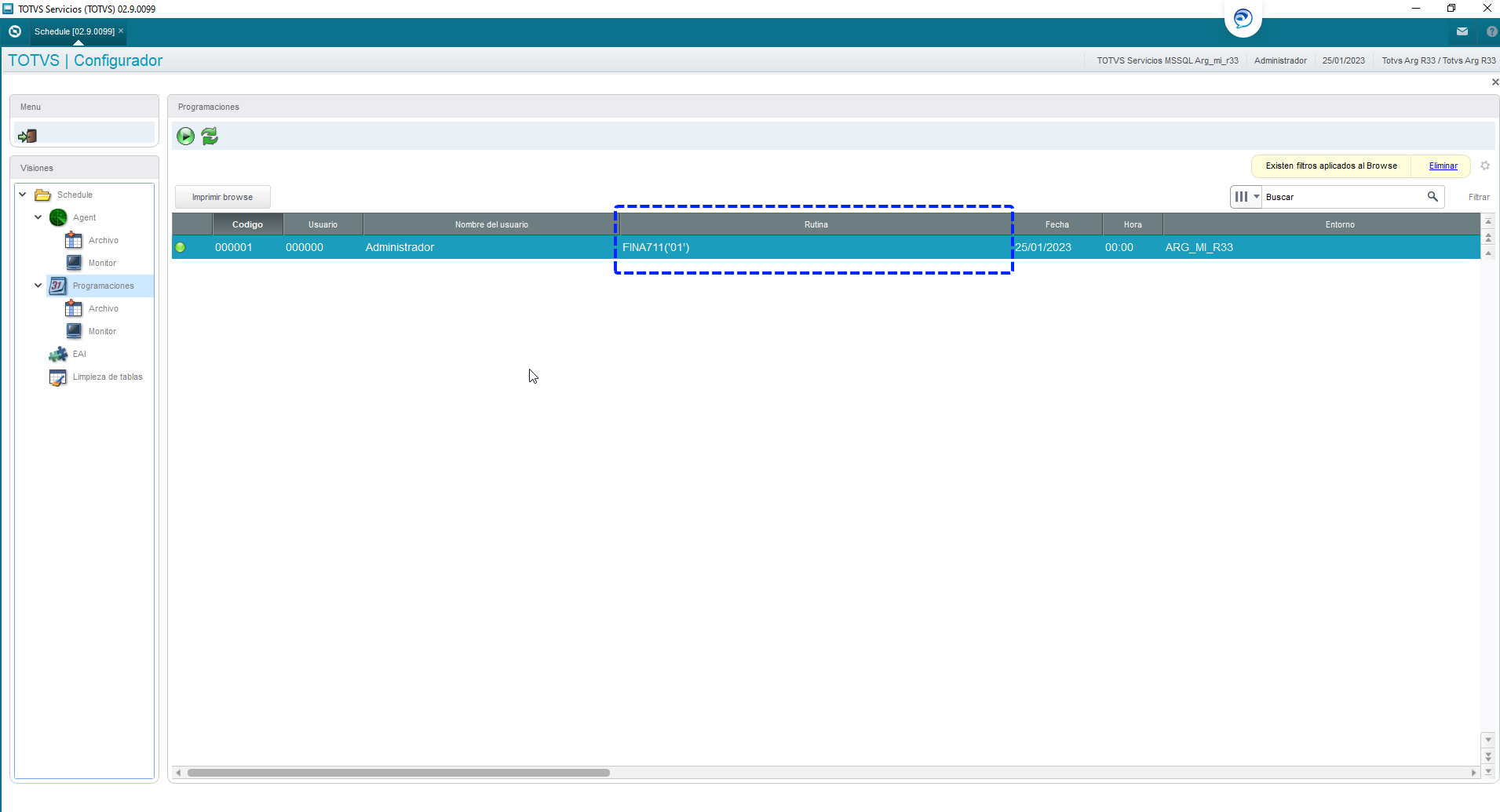Click green status circle of row 000001
The image size is (1500, 812).
[x=181, y=247]
